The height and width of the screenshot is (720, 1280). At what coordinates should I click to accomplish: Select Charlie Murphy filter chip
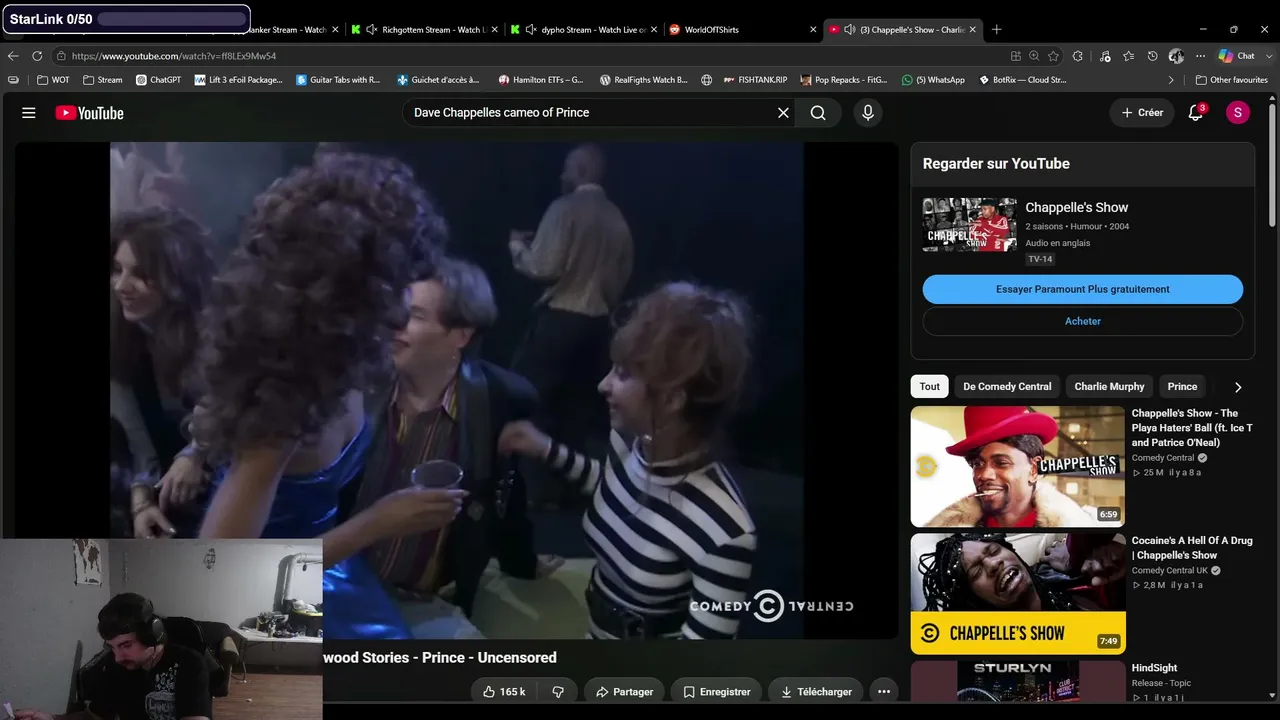1109,387
